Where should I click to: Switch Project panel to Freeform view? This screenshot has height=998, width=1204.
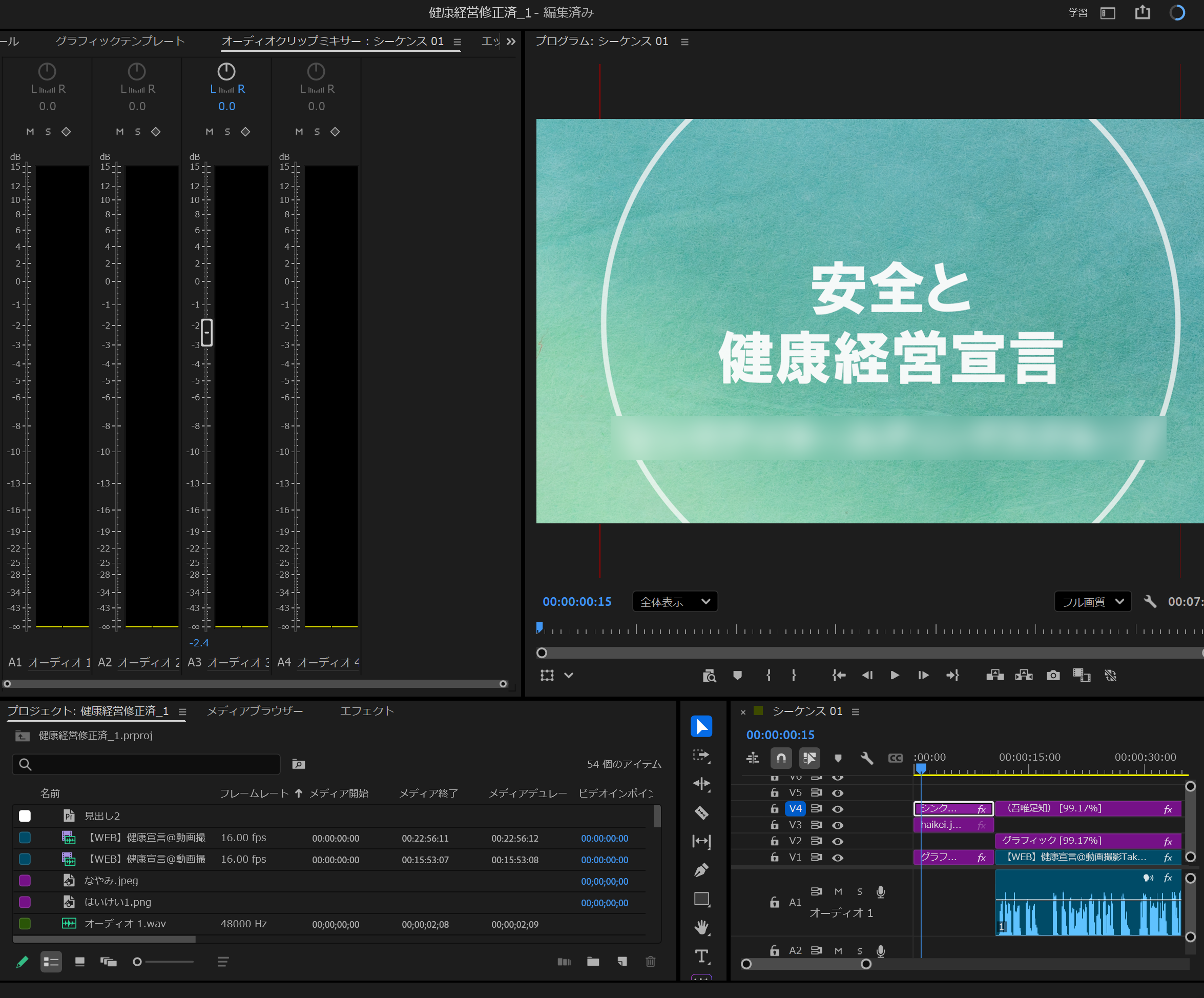109,961
